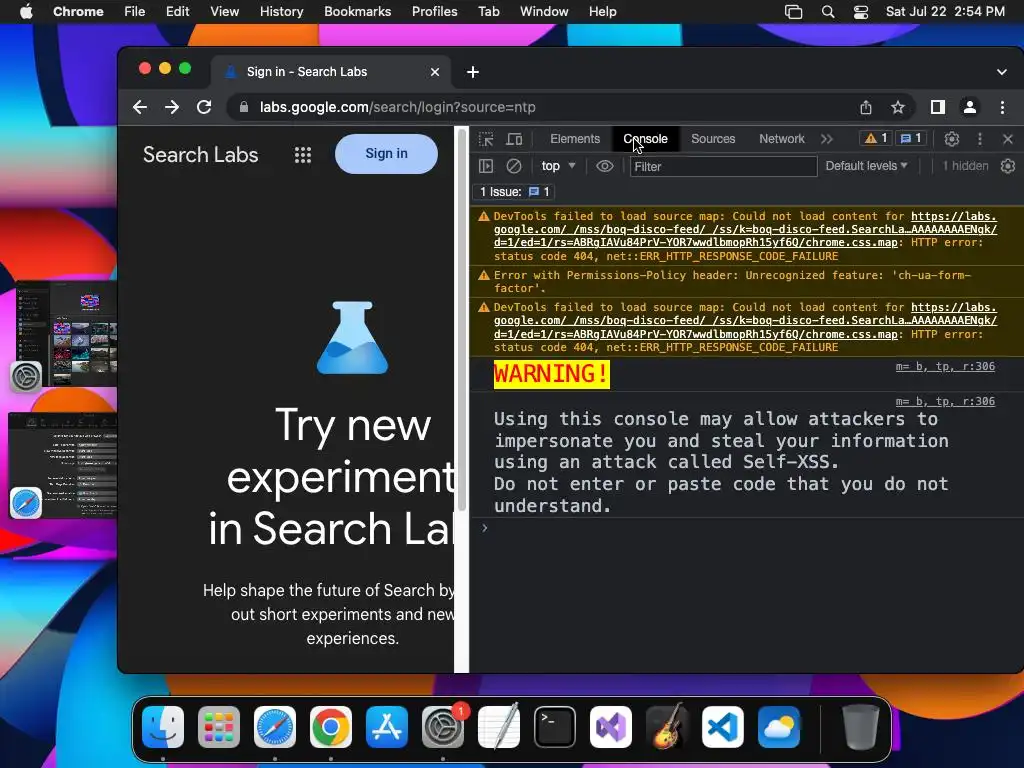Clear the console with the clear icon

click(x=514, y=166)
